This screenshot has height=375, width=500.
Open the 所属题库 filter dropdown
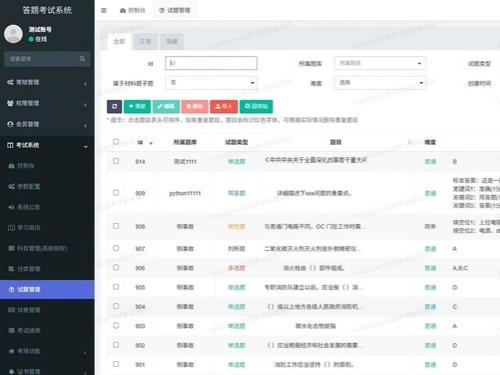(x=380, y=63)
